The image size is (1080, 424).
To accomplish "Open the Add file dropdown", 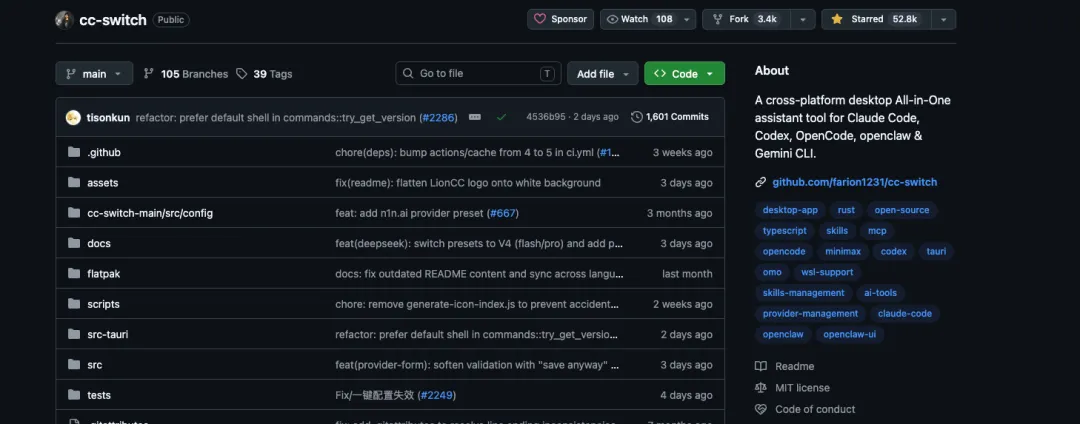I will click(603, 74).
